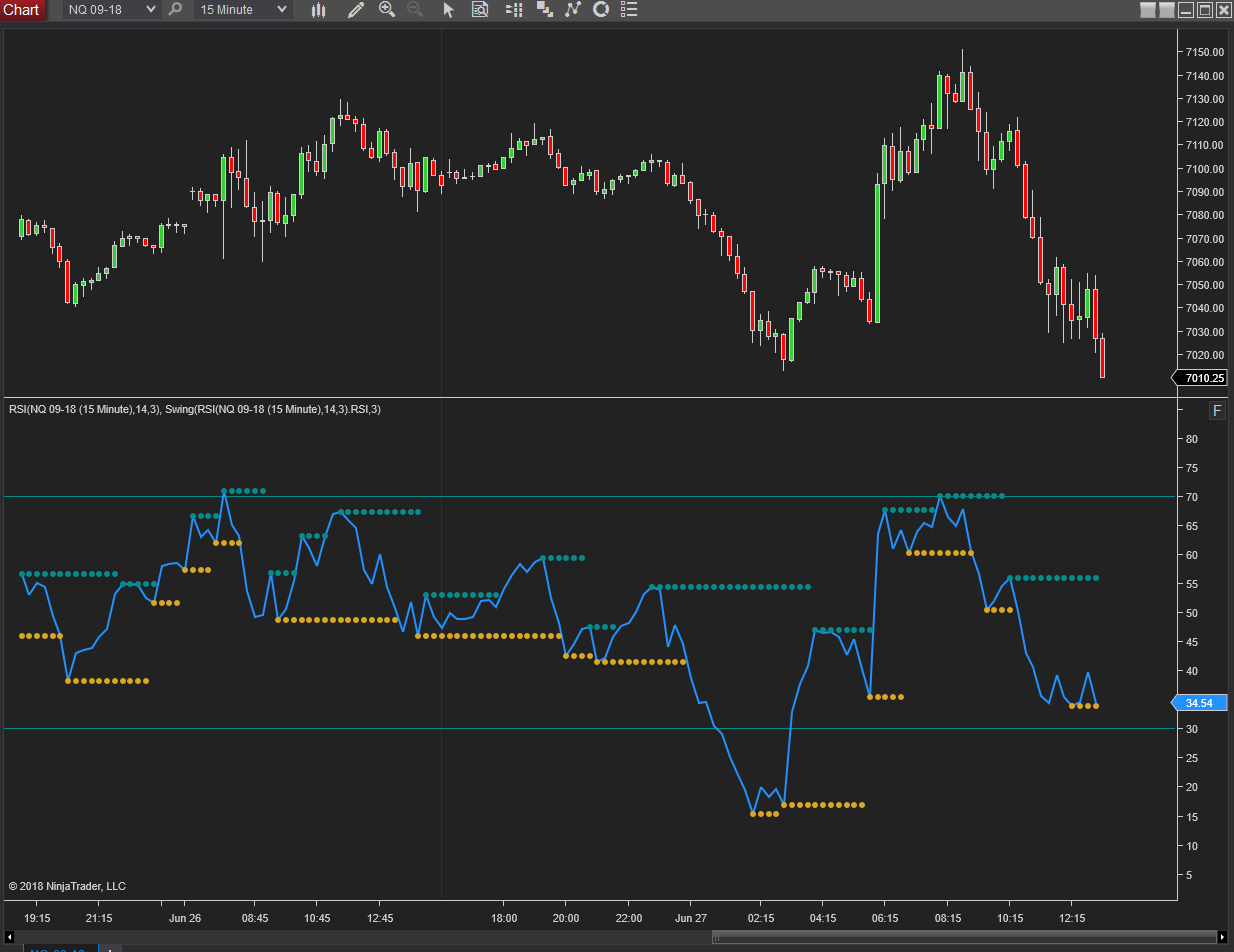
Task: Maximize the chart window
Action: tap(1205, 10)
